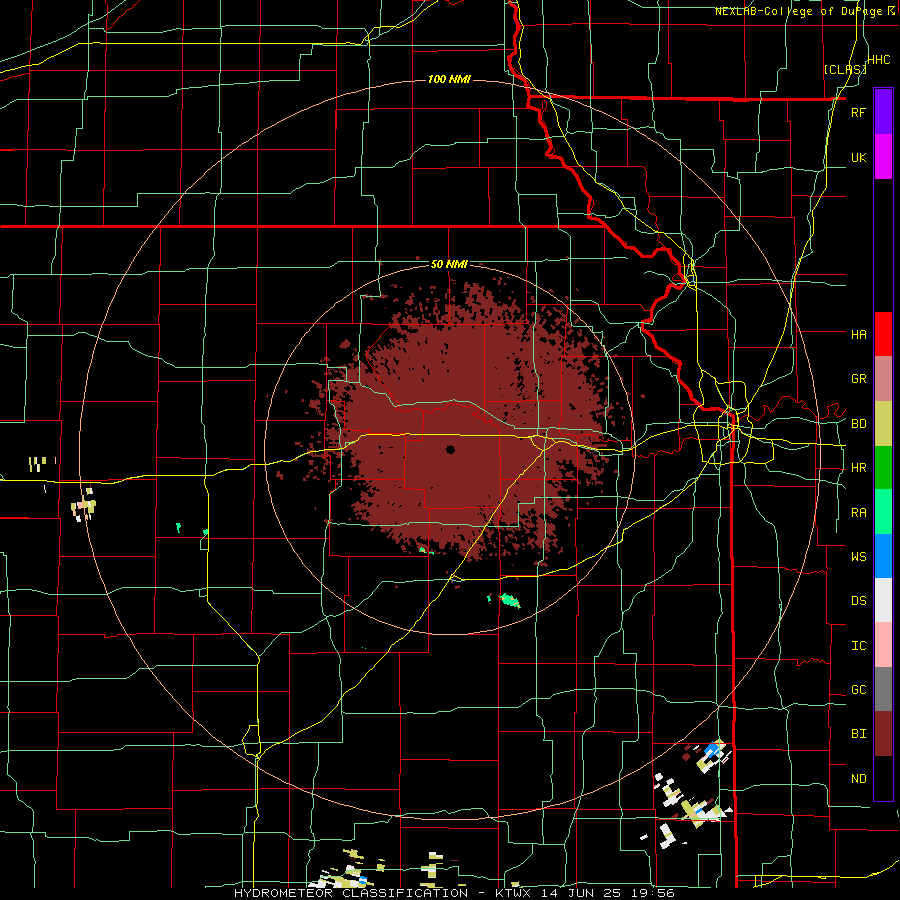The image size is (900, 900).
Task: Select the BD olive-yellow legend swatch
Action: pyautogui.click(x=883, y=424)
